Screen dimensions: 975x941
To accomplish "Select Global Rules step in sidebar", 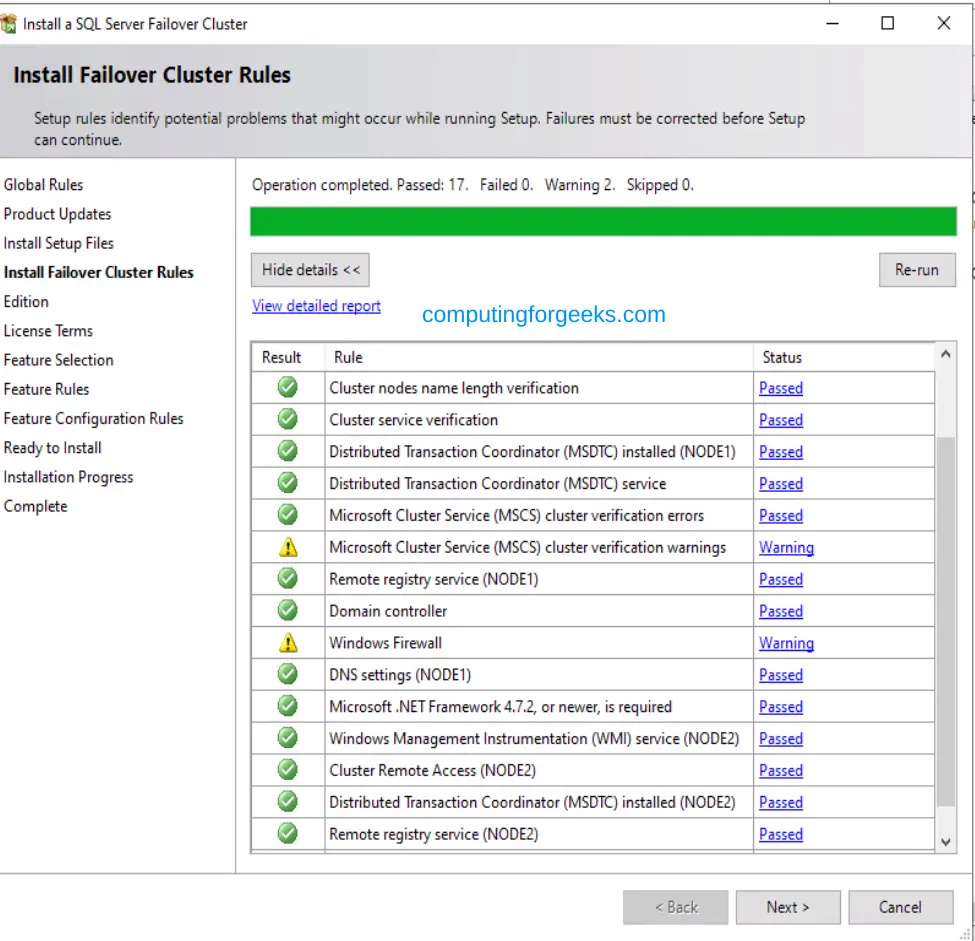I will click(x=44, y=185).
